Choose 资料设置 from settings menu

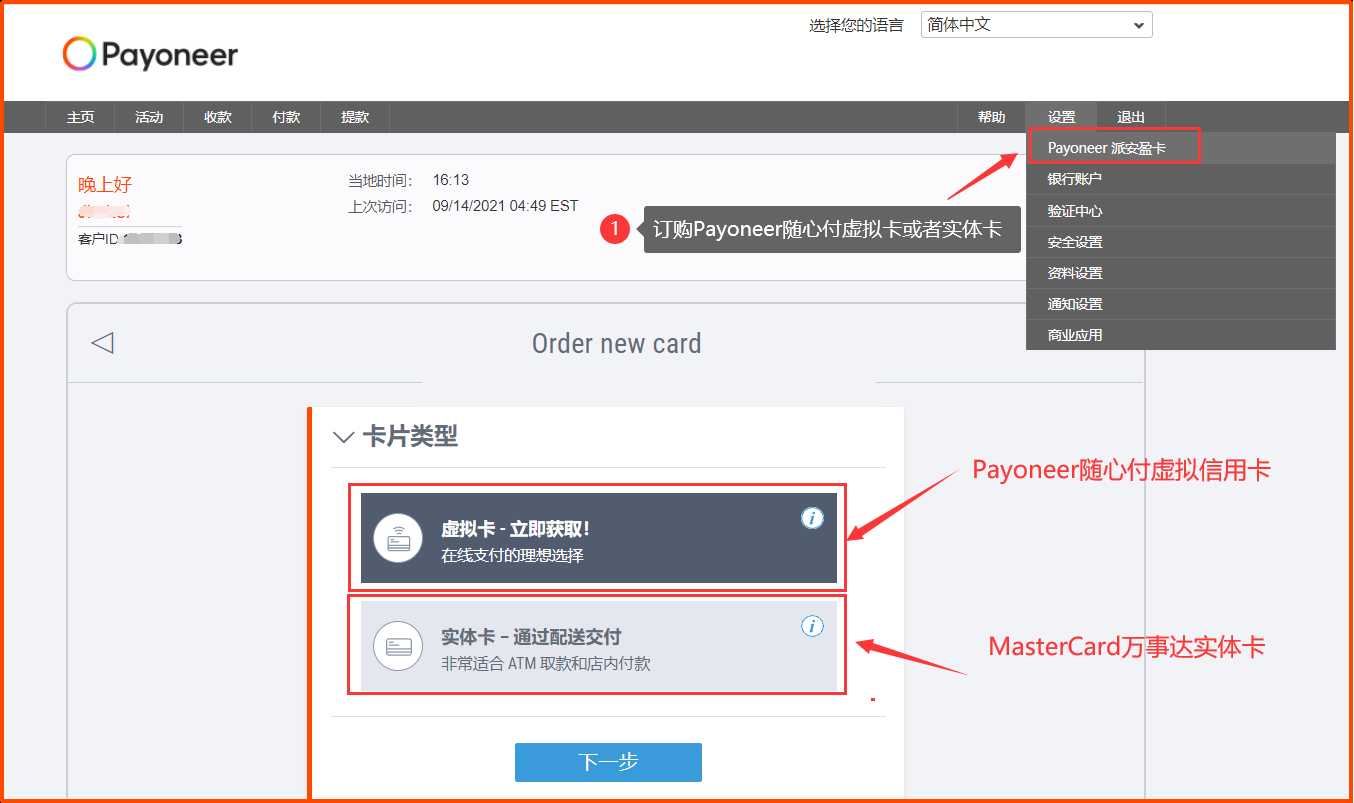point(1181,273)
